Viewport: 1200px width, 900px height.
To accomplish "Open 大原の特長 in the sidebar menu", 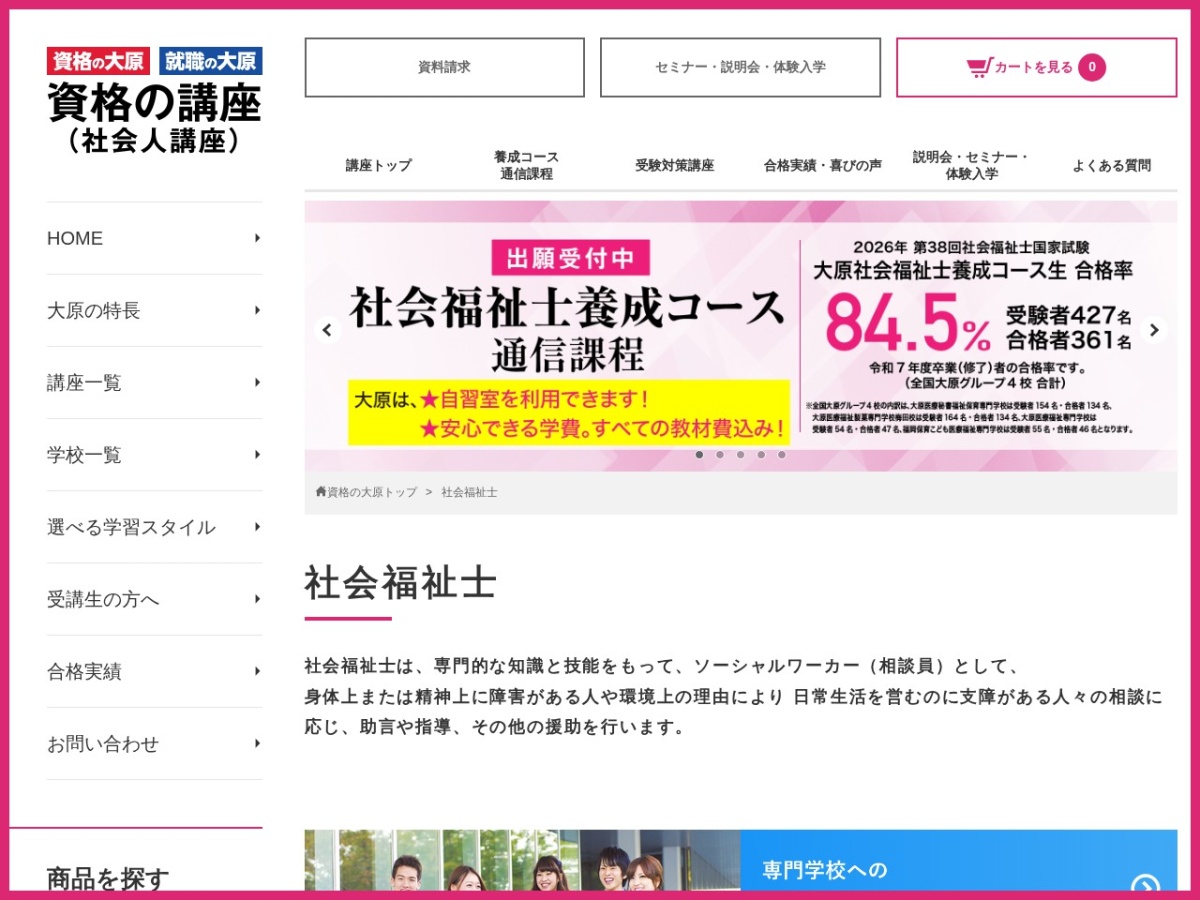I will (155, 310).
